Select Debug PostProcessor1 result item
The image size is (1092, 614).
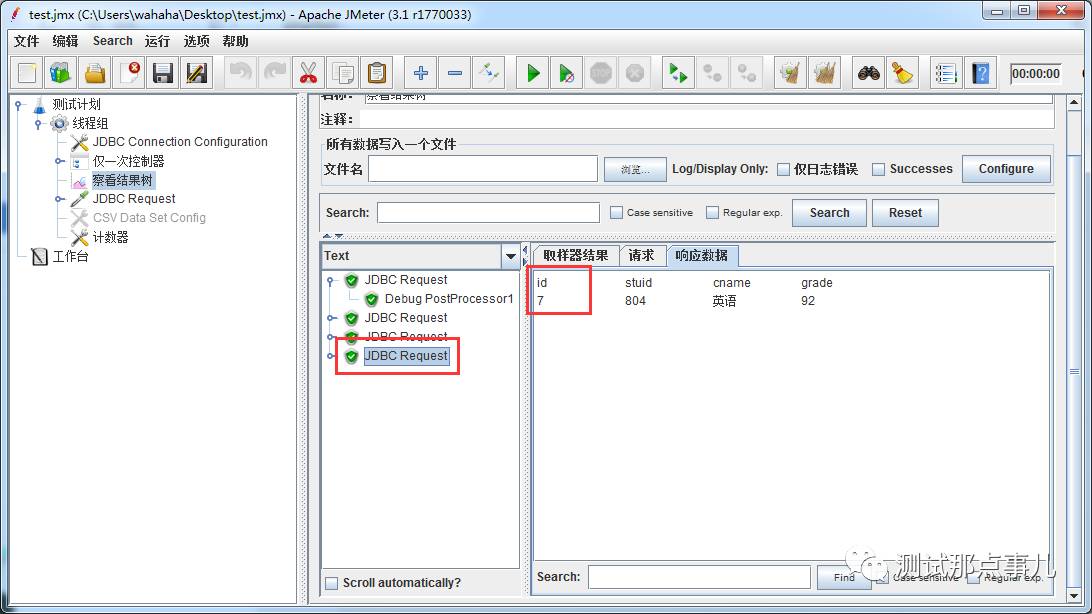pyautogui.click(x=448, y=299)
